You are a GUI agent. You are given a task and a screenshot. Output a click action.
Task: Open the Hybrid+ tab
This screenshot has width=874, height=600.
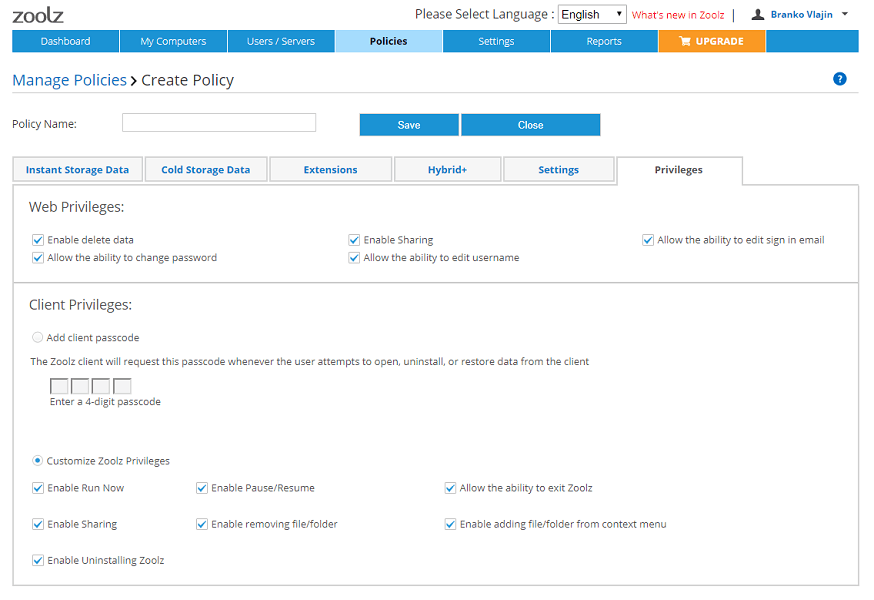point(448,170)
